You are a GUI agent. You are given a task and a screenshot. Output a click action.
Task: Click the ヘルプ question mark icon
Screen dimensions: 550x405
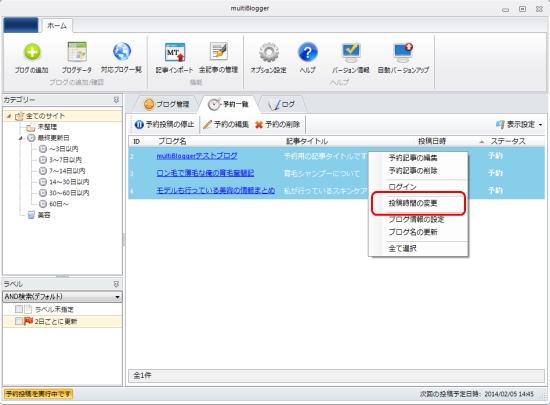(x=308, y=52)
